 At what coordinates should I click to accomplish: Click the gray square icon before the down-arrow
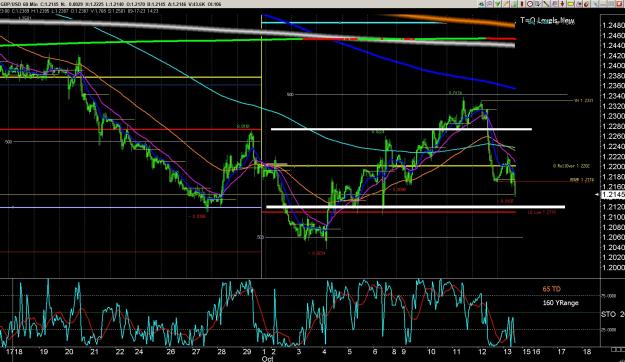click(554, 4)
